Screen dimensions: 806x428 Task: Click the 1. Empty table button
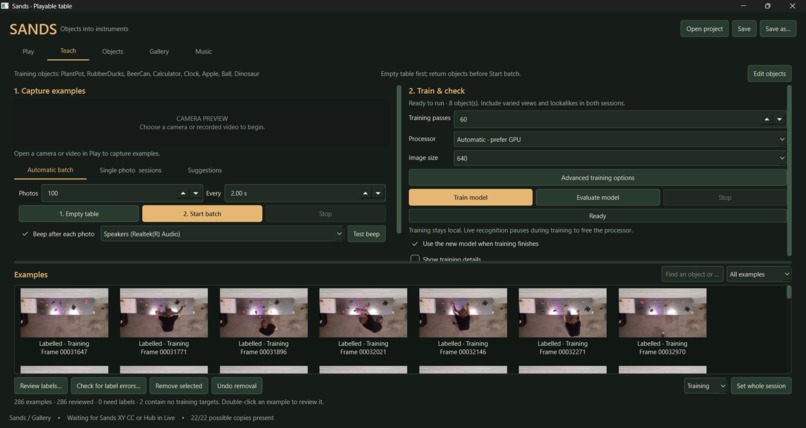coord(79,214)
